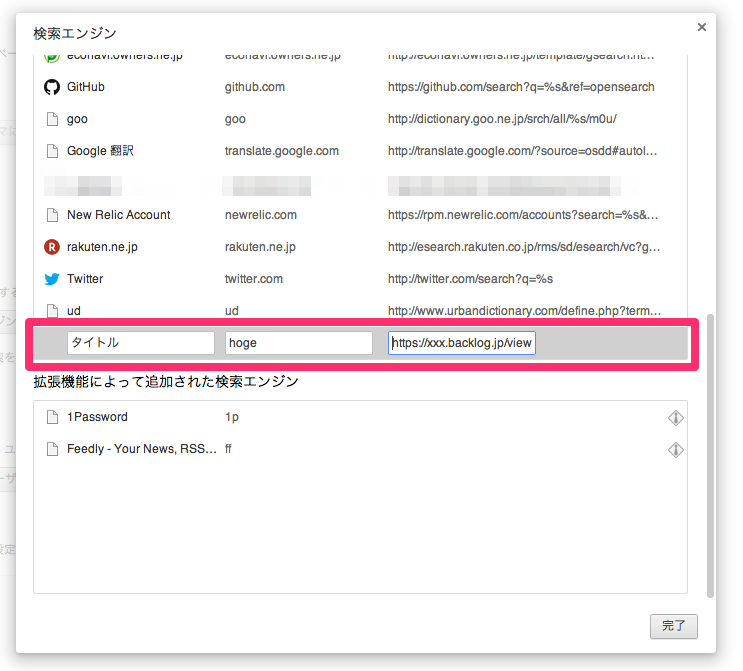Screen dimensions: 743x671
Task: Click the Feedly page icon
Action: pos(52,449)
